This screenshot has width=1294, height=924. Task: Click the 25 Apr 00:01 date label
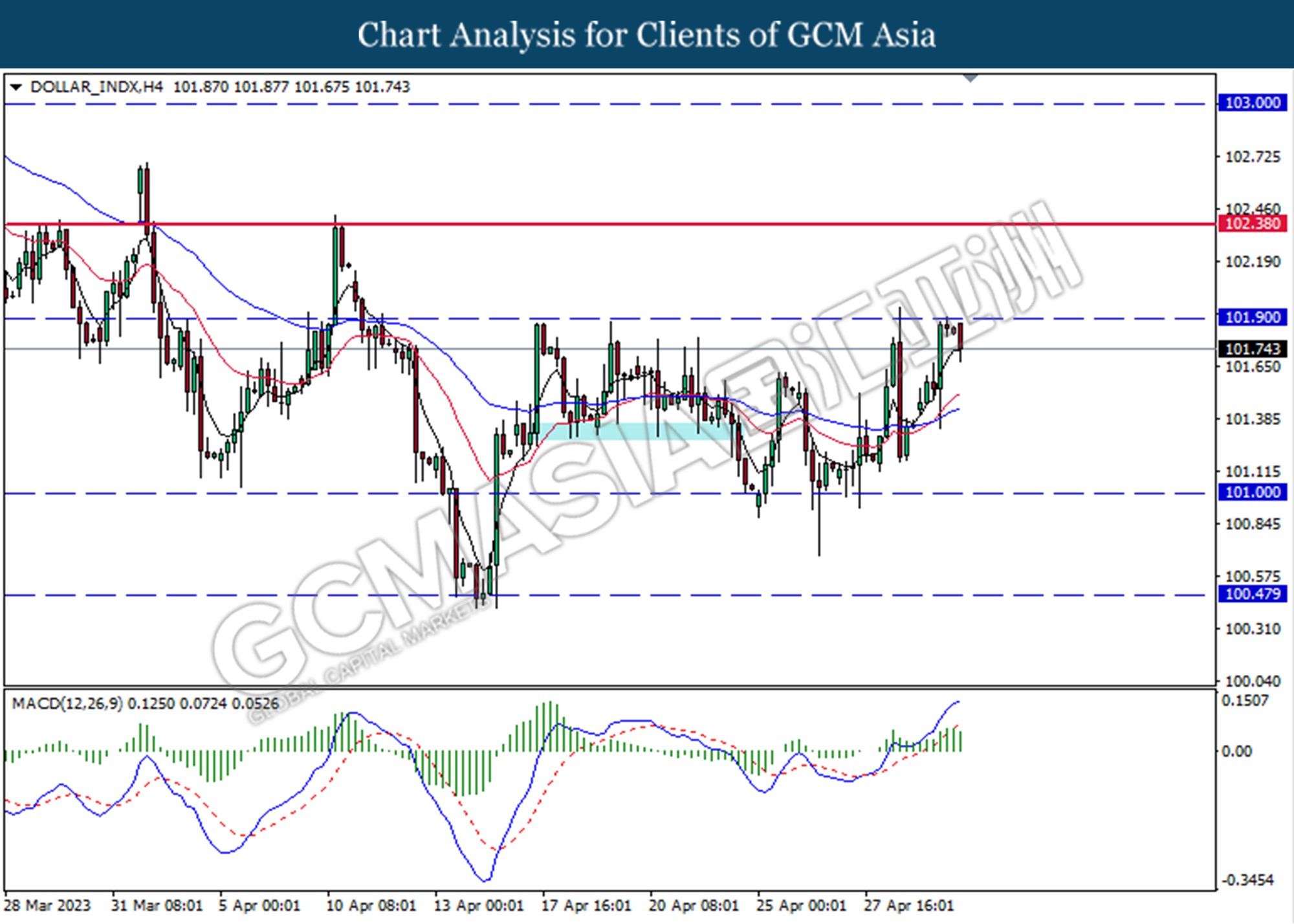802,905
